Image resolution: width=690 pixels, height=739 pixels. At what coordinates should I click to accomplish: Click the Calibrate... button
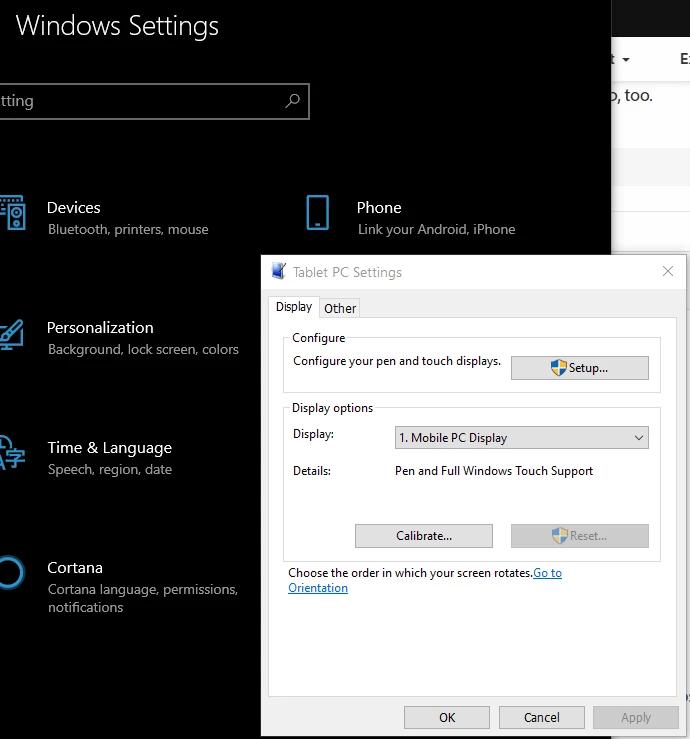(x=424, y=536)
